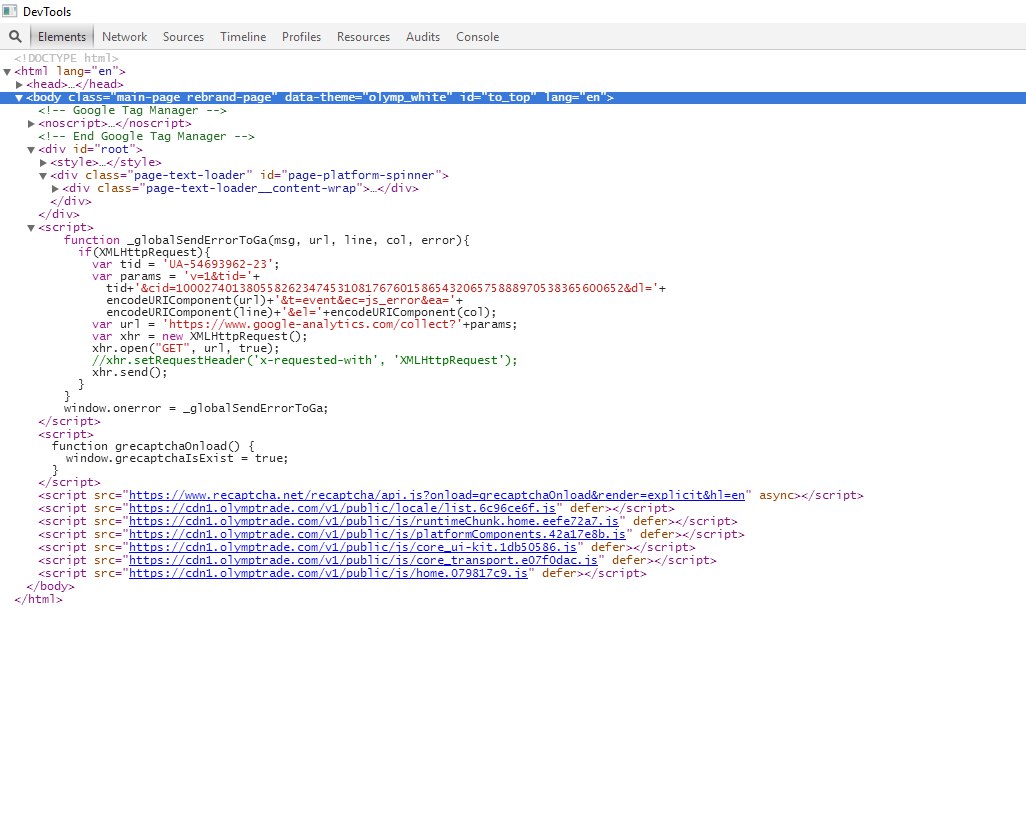Click the if(XMLHttpRequest){ line
Screen dimensions: 1026x828
[145, 253]
